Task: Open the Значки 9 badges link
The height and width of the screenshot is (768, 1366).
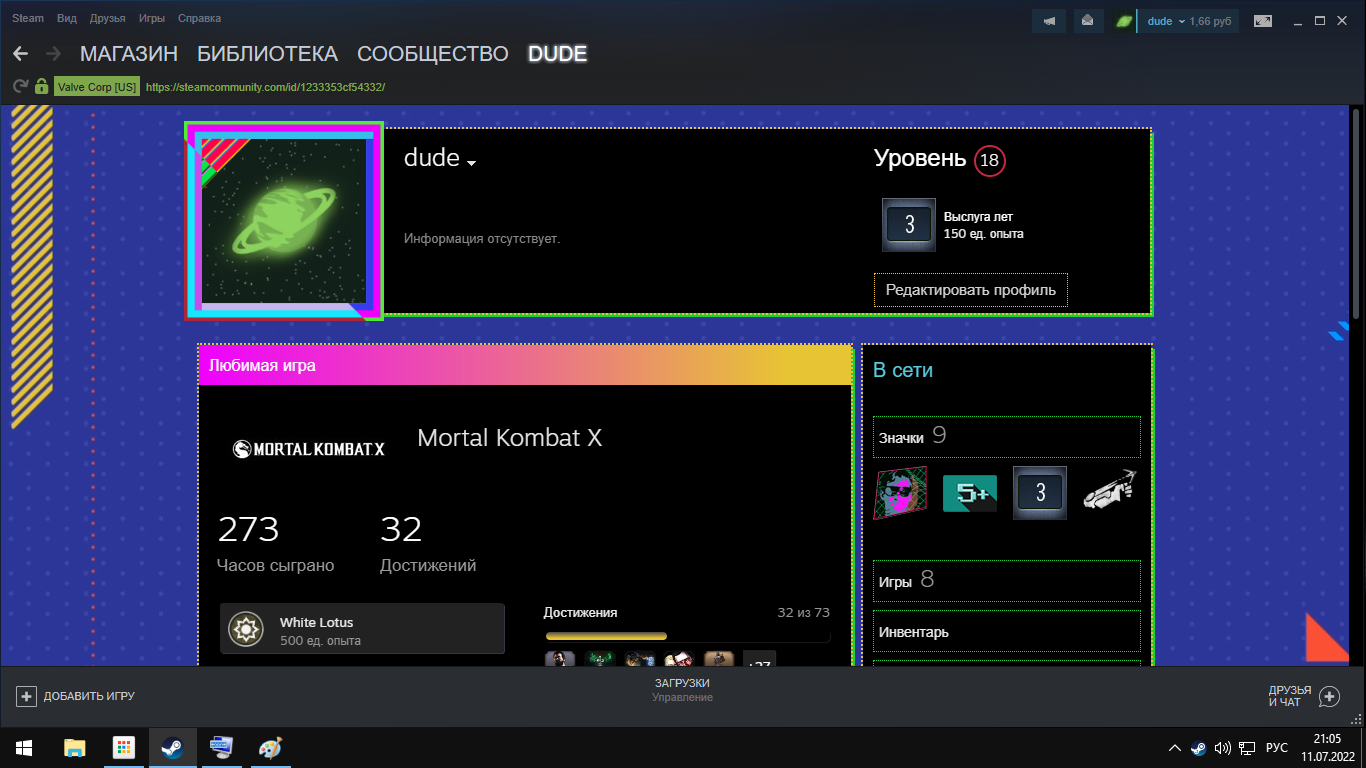Action: (1007, 437)
